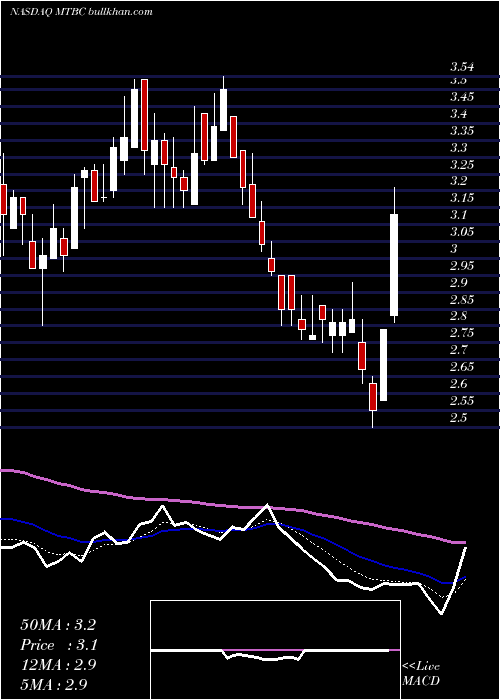Click the 2.7 price axis label
This screenshot has height=700, width=500.
coord(458,350)
